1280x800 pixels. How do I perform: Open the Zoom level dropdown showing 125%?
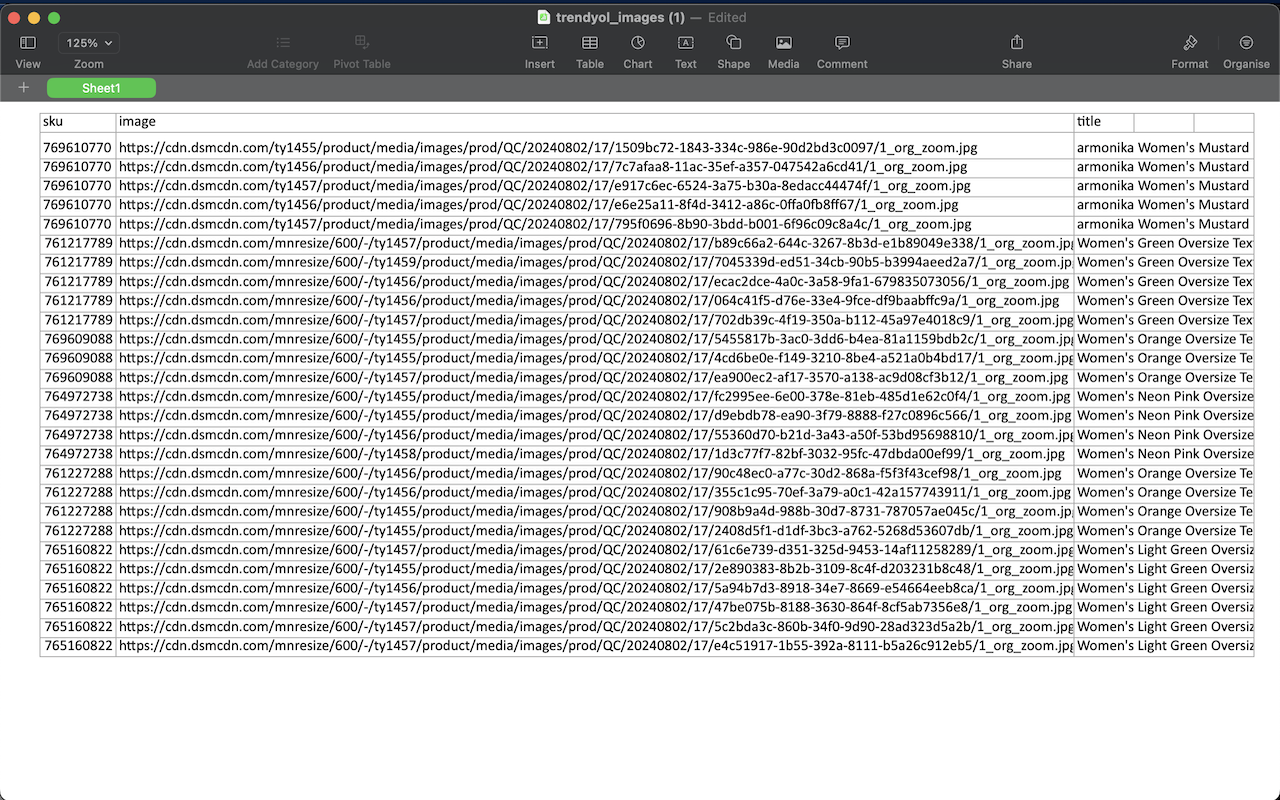(x=88, y=43)
